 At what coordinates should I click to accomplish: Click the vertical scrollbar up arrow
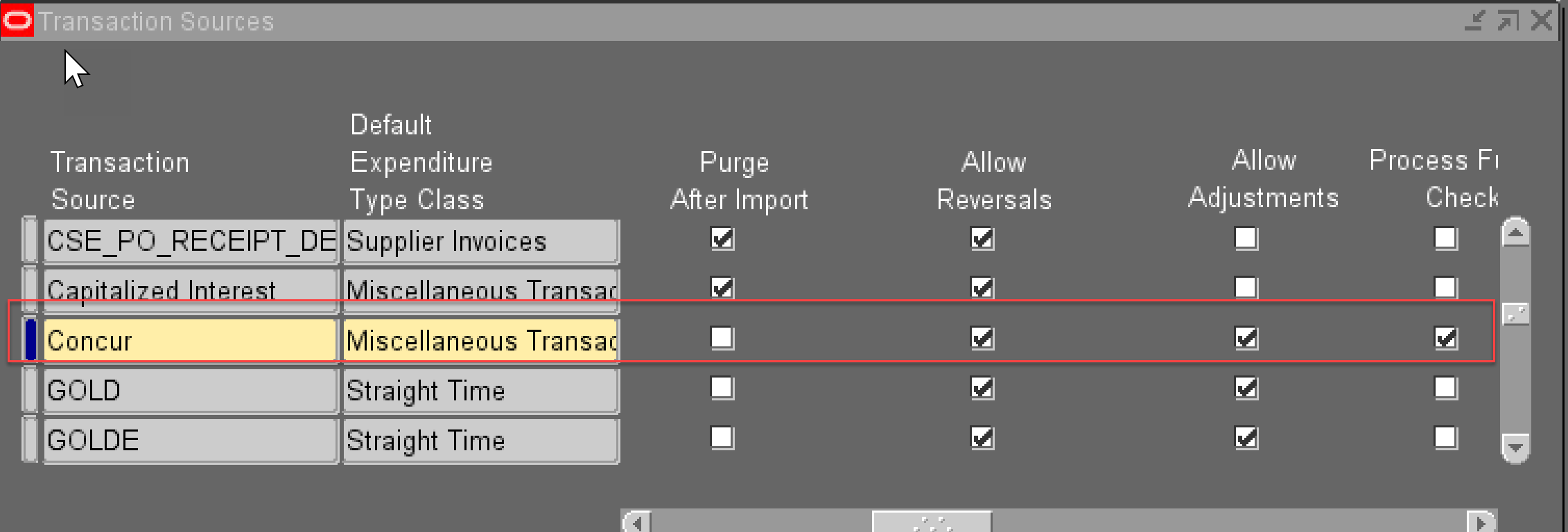(x=1515, y=233)
